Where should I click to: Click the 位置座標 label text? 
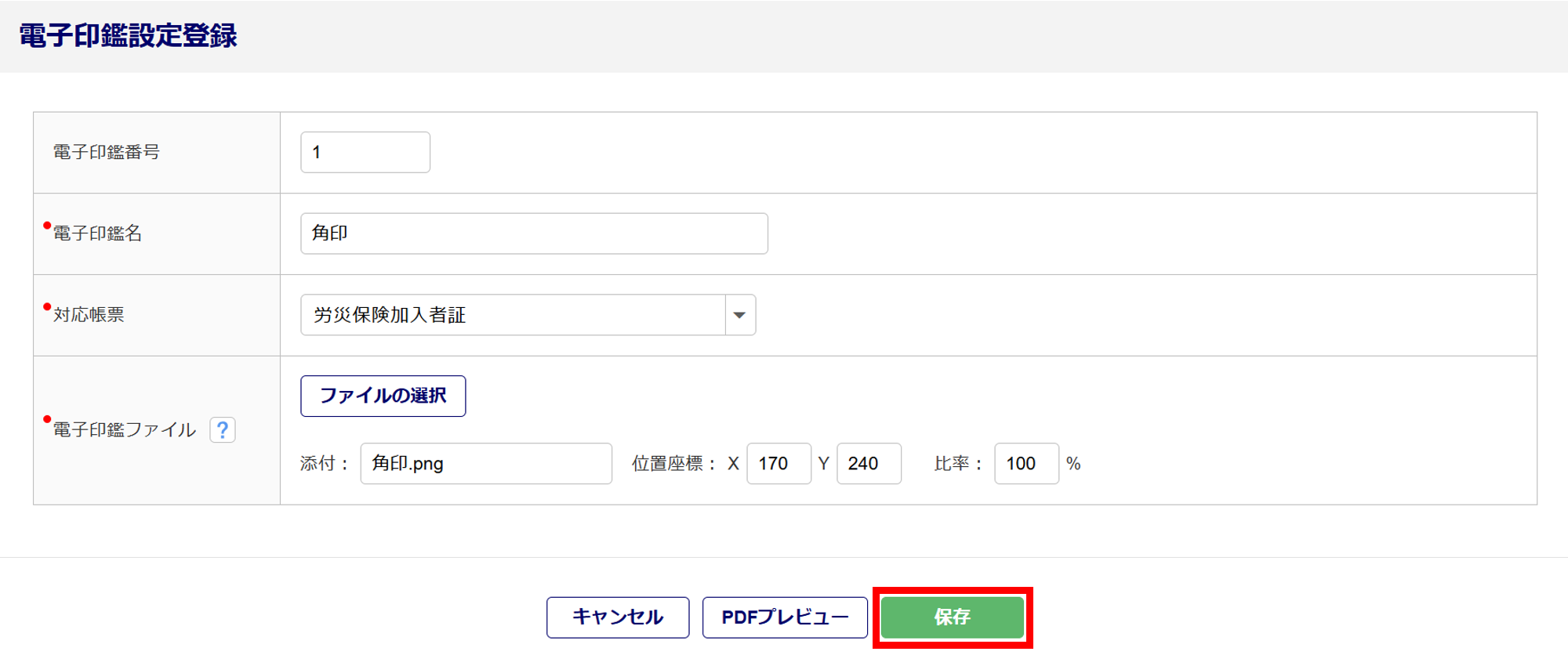pos(668,464)
